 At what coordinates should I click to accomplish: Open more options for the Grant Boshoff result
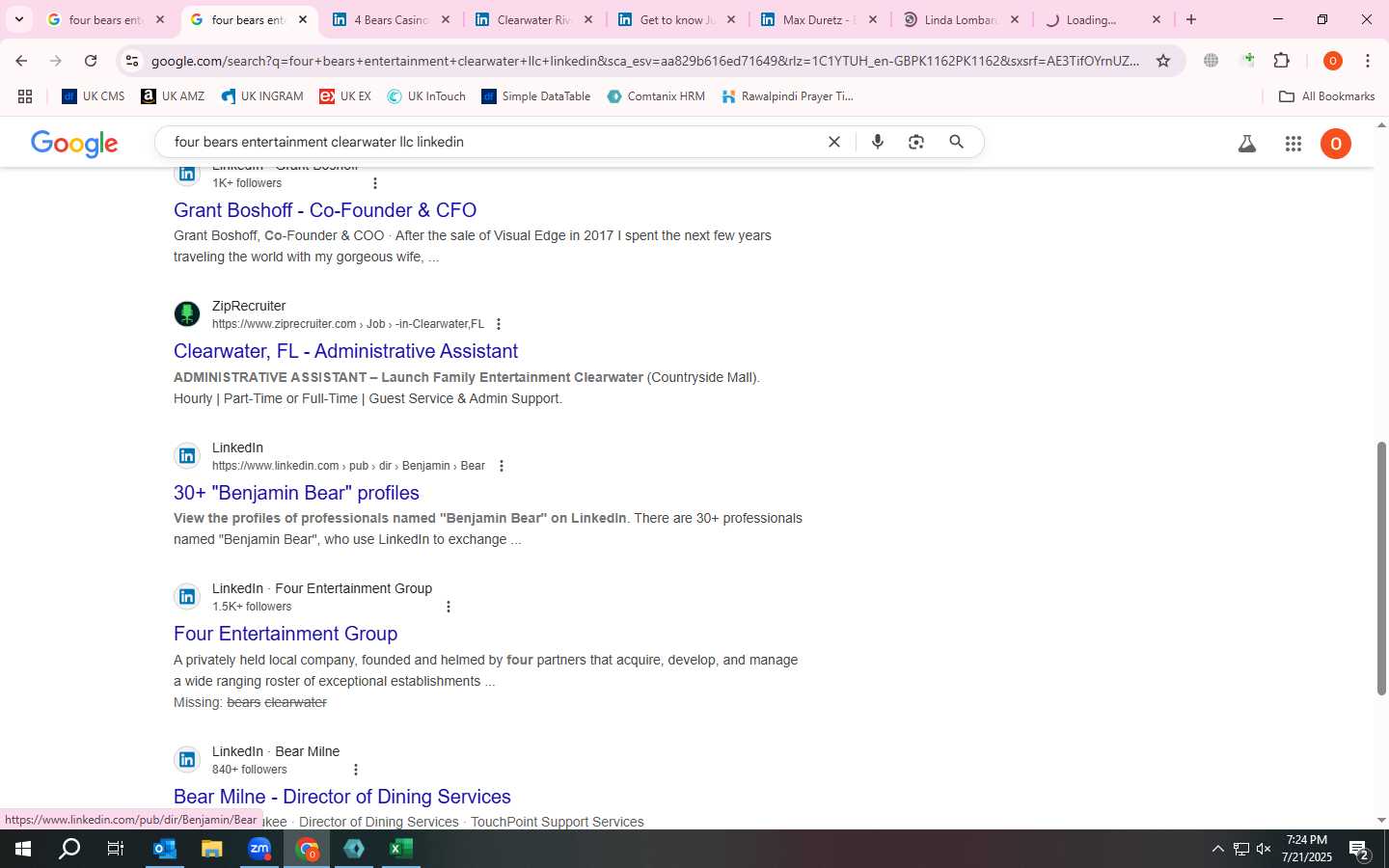[x=375, y=183]
